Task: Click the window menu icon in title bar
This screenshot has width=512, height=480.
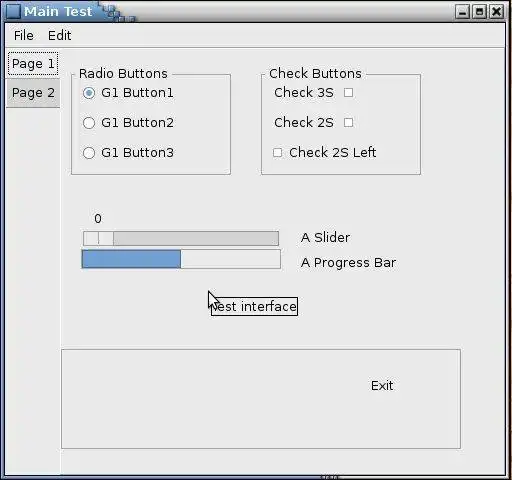Action: coord(14,11)
